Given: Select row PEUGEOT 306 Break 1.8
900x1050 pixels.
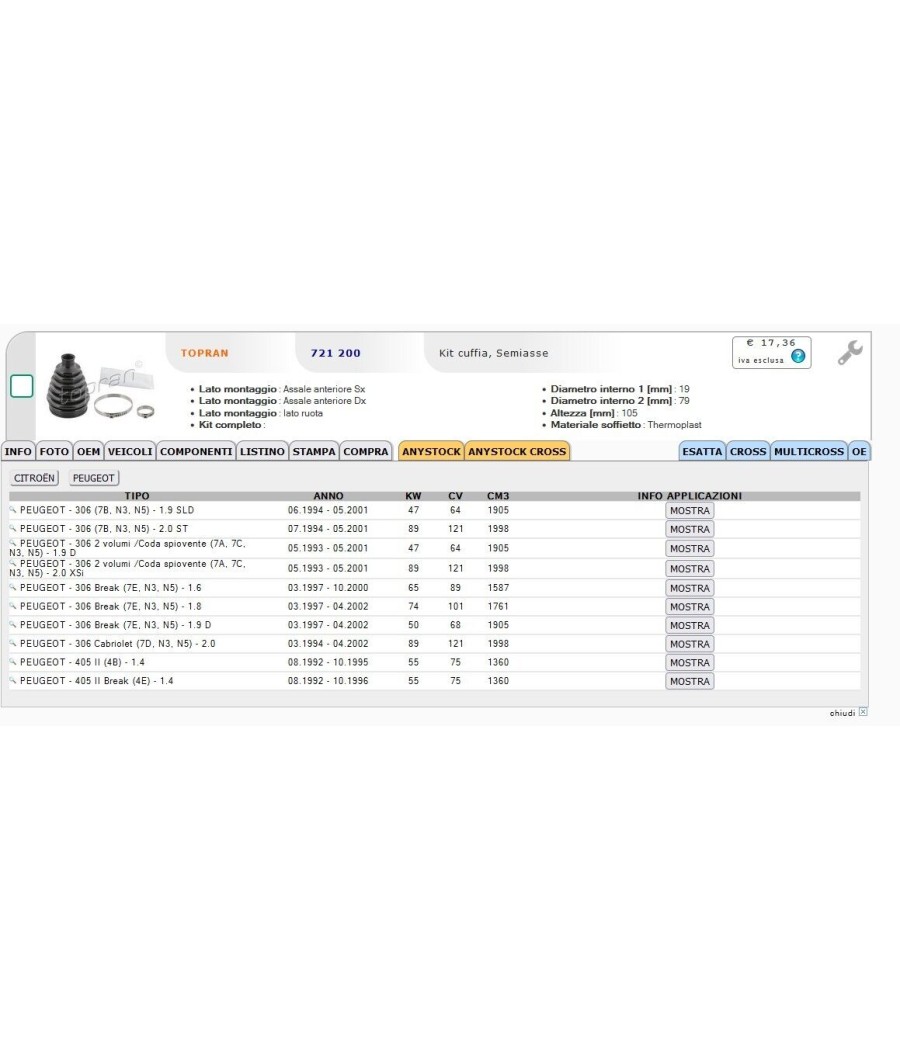Looking at the screenshot, I should [435, 607].
